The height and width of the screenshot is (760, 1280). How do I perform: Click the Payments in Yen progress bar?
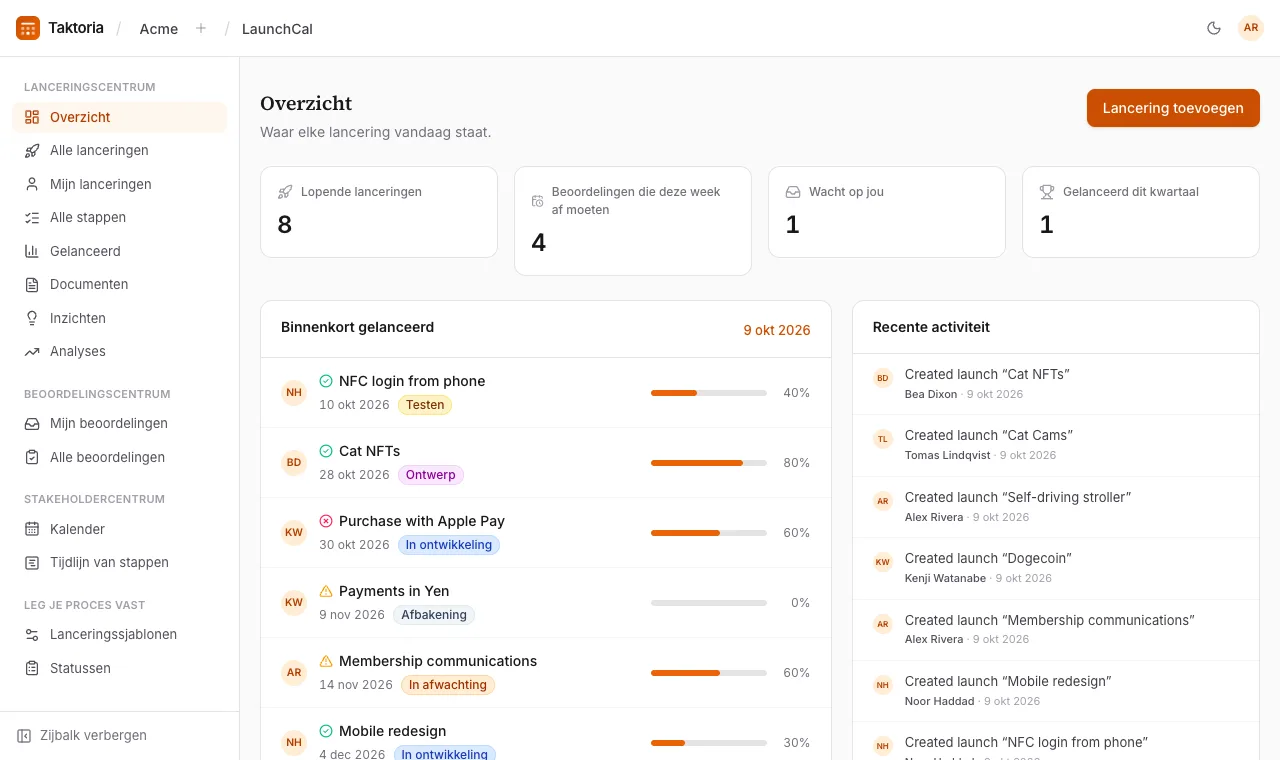709,603
